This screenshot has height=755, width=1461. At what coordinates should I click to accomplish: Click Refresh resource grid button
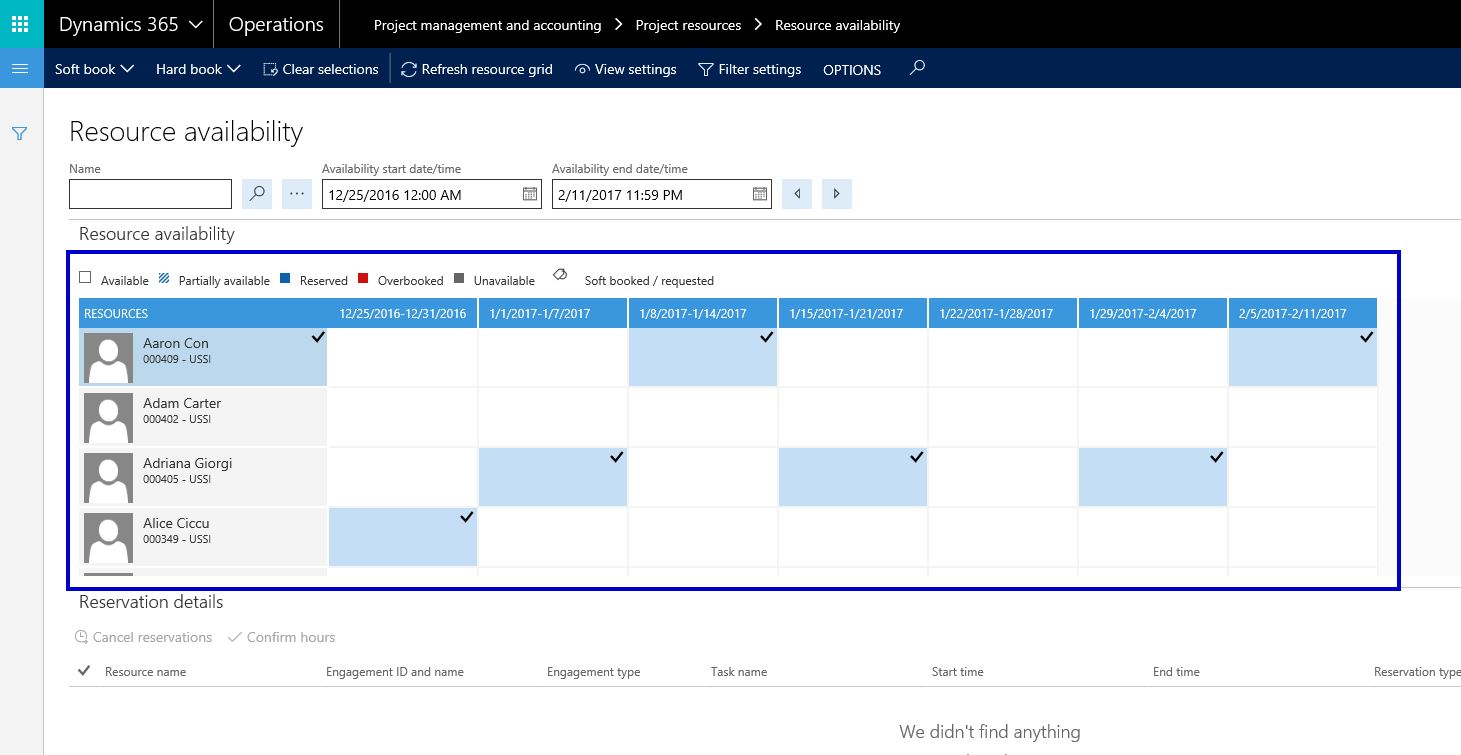click(477, 69)
